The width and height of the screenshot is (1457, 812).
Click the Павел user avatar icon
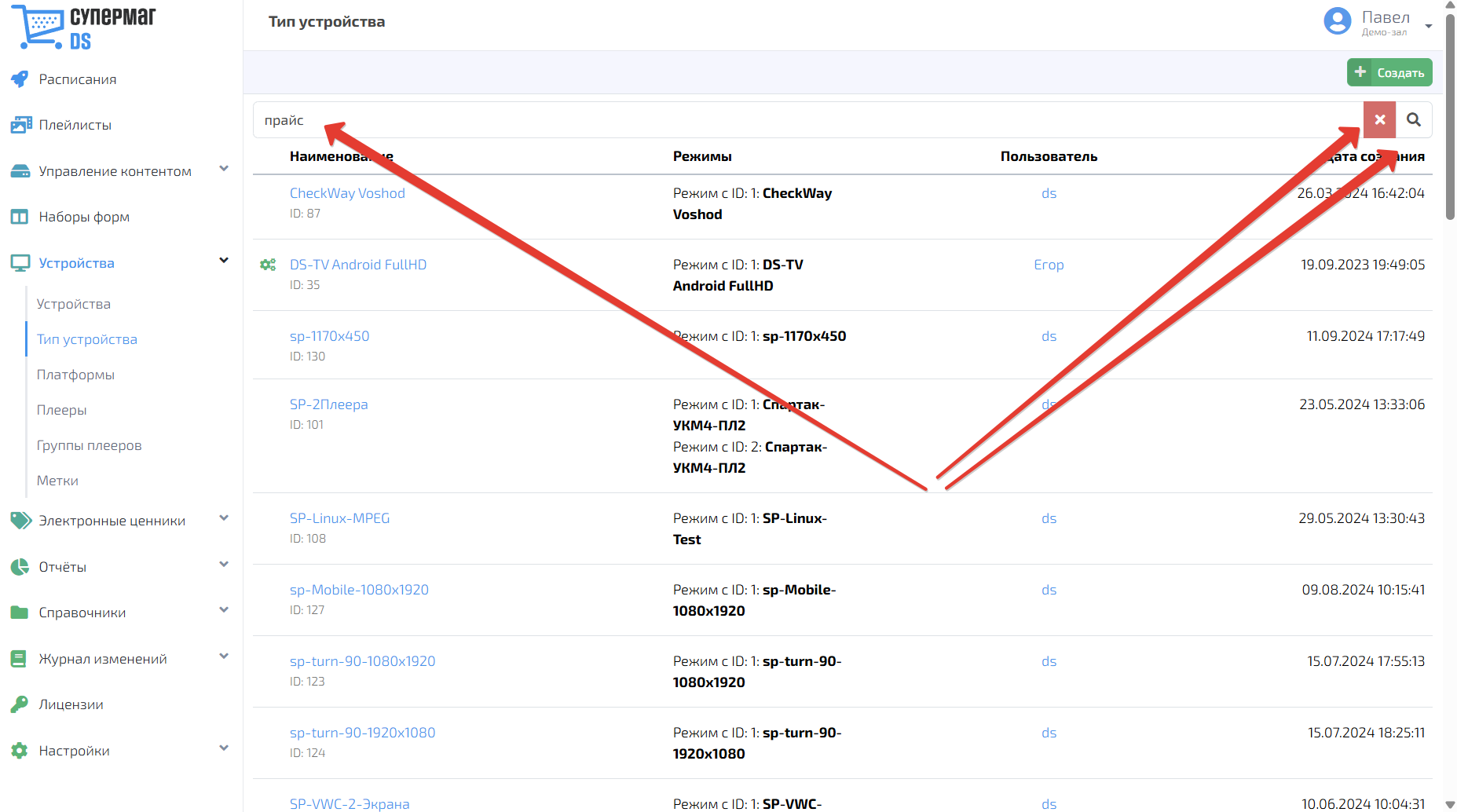coord(1337,21)
